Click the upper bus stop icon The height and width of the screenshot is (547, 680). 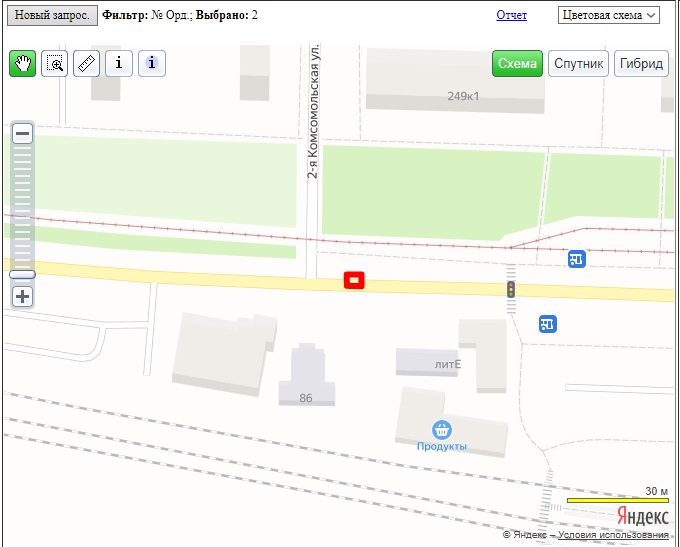coord(577,259)
